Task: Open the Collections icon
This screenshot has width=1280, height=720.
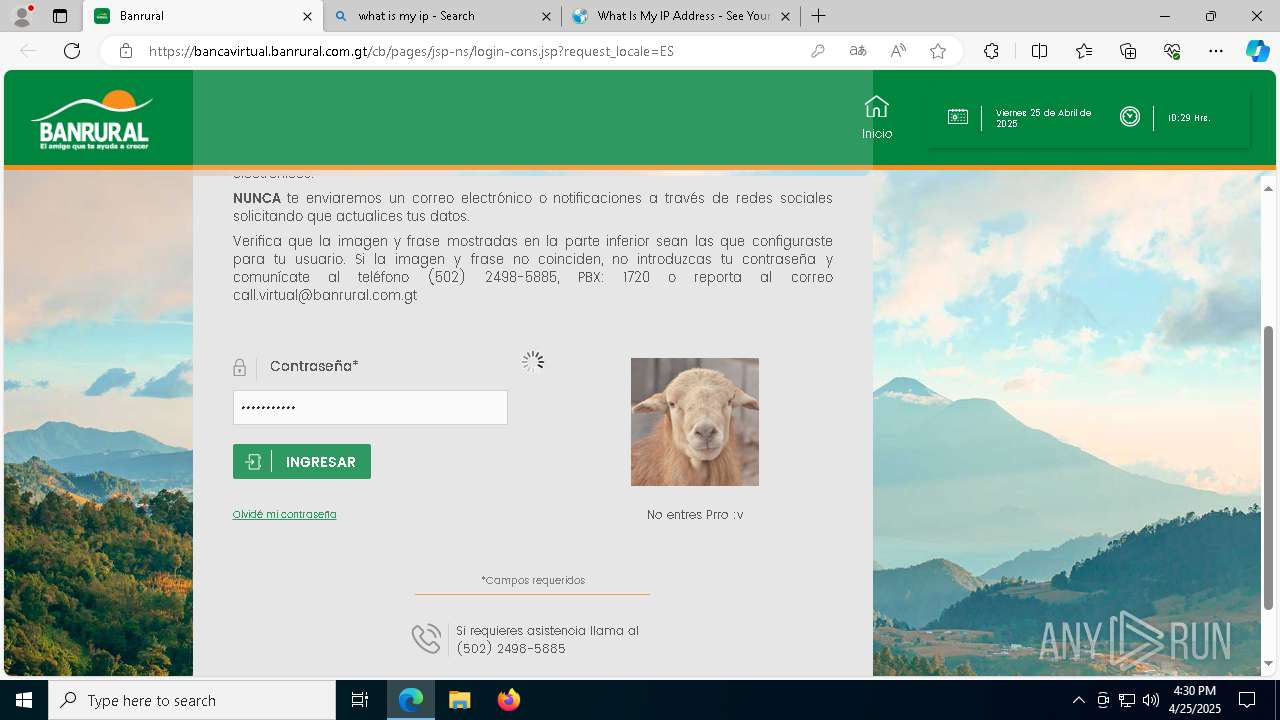Action: click(1128, 51)
